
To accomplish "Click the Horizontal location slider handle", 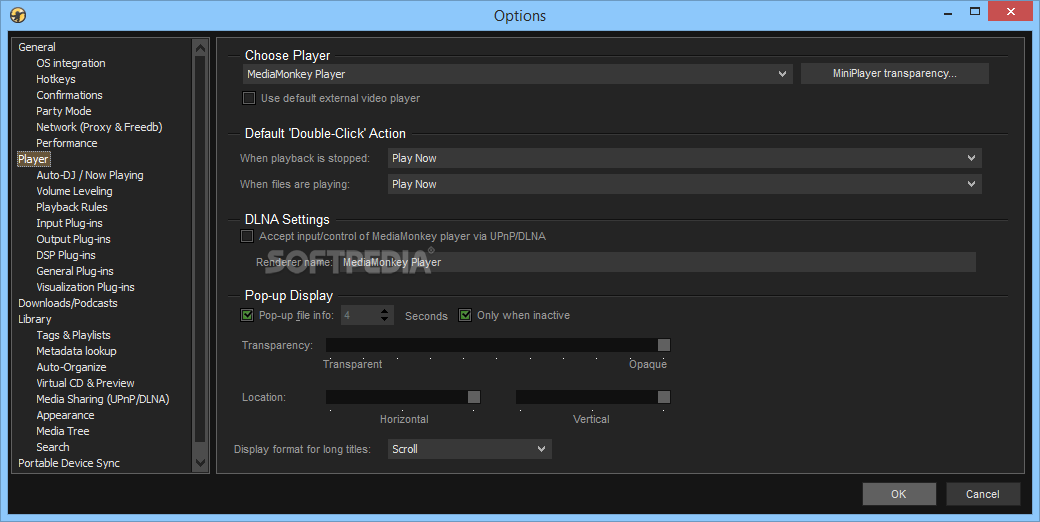I will (x=474, y=397).
